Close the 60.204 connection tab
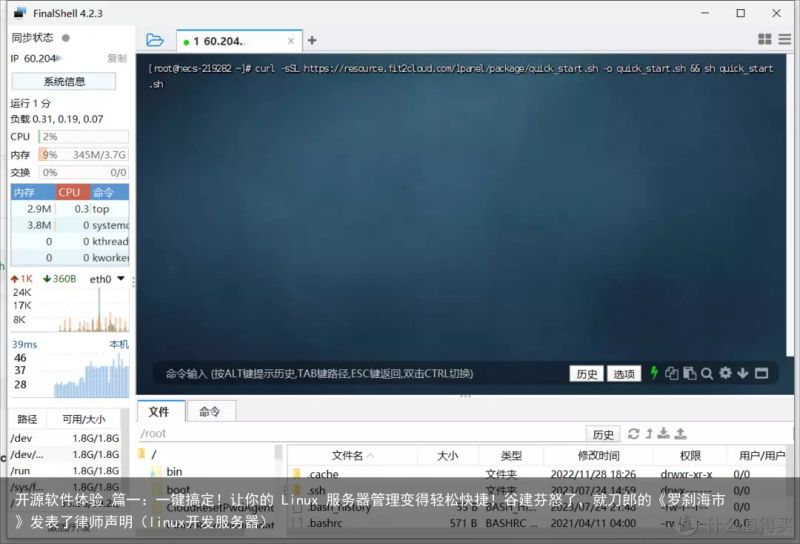 [x=290, y=41]
